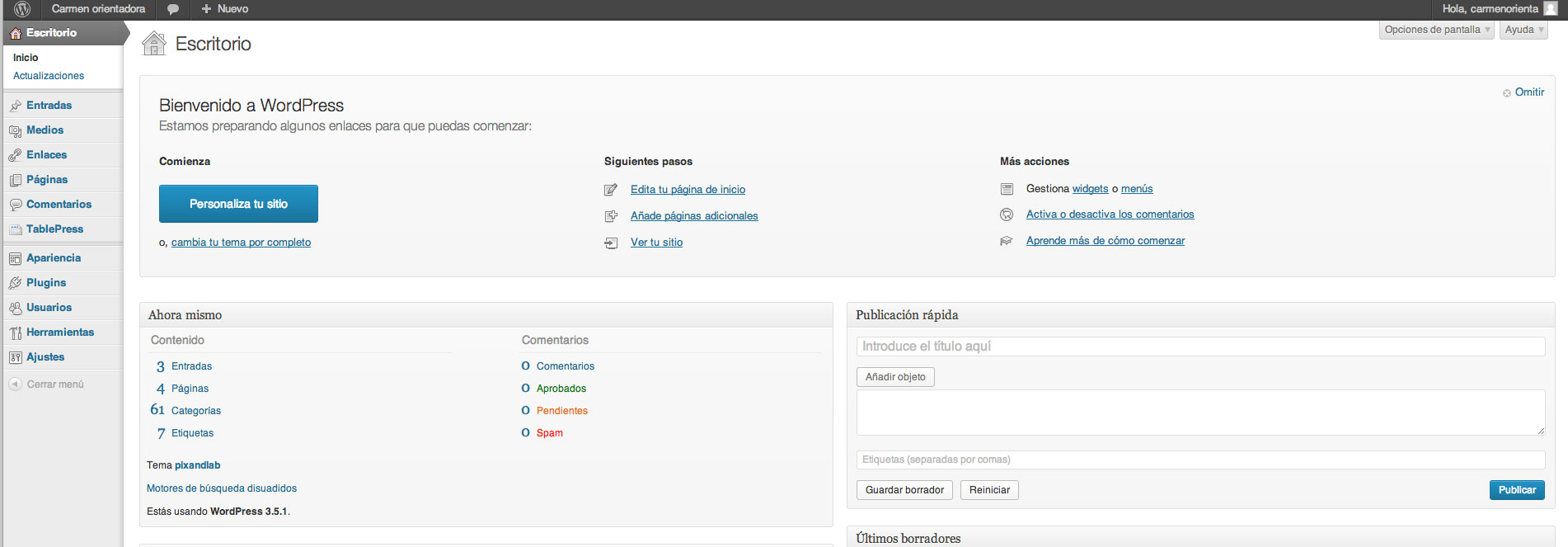This screenshot has width=1568, height=547.
Task: Open pixandlab theme link
Action: coord(198,465)
